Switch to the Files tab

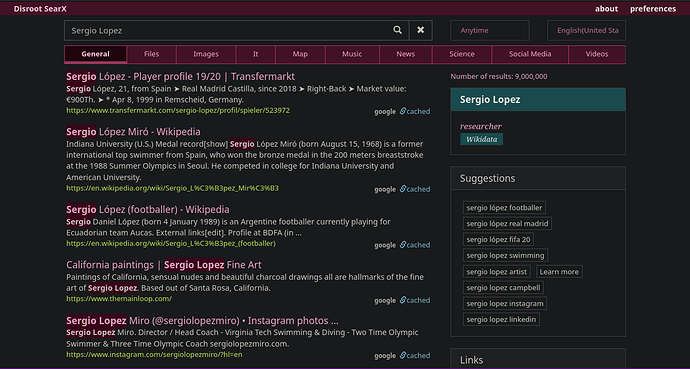click(x=151, y=54)
